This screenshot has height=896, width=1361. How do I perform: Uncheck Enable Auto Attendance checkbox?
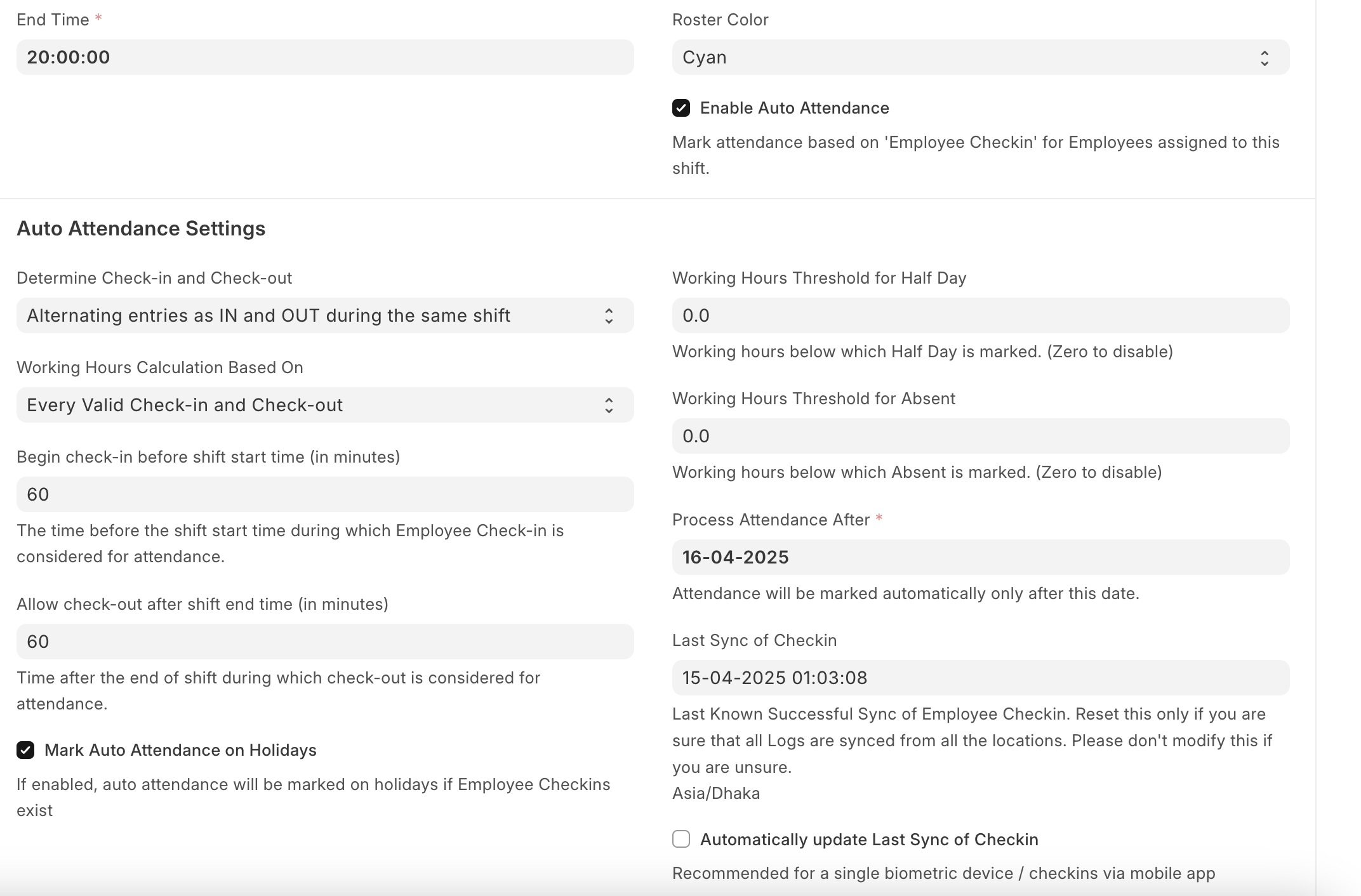click(x=681, y=108)
